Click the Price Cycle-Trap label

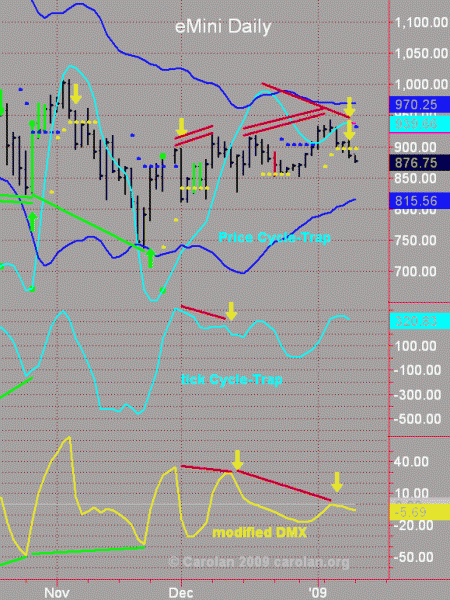274,238
